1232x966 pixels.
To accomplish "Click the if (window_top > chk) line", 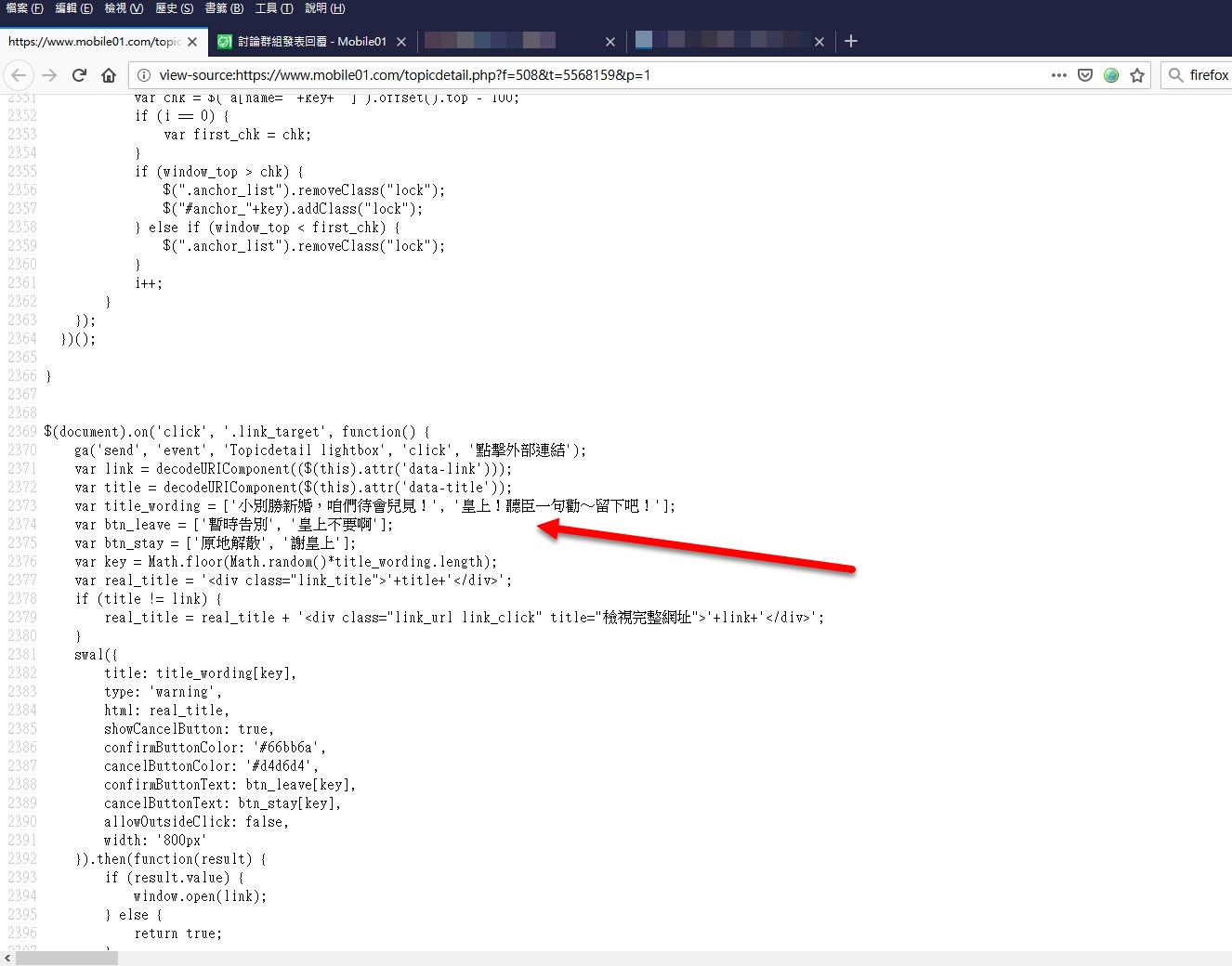I will pyautogui.click(x=218, y=172).
